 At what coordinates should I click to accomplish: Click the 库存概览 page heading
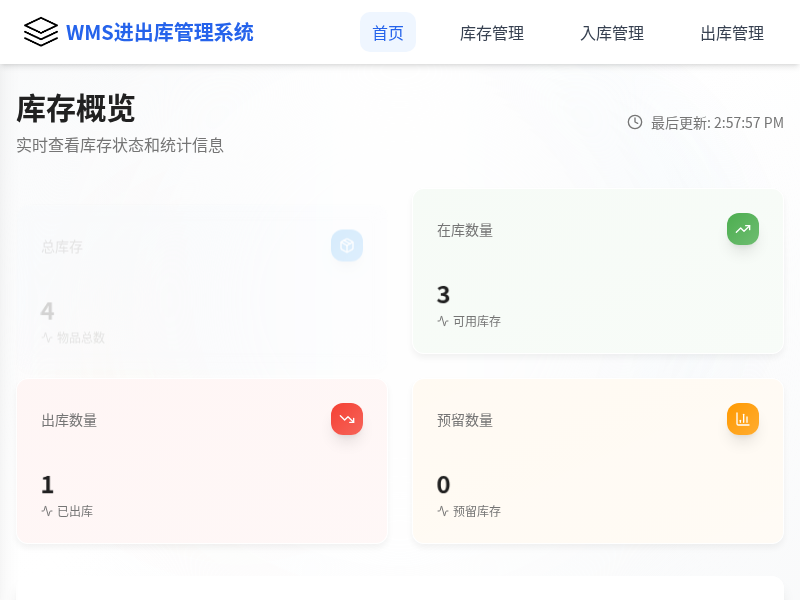76,109
